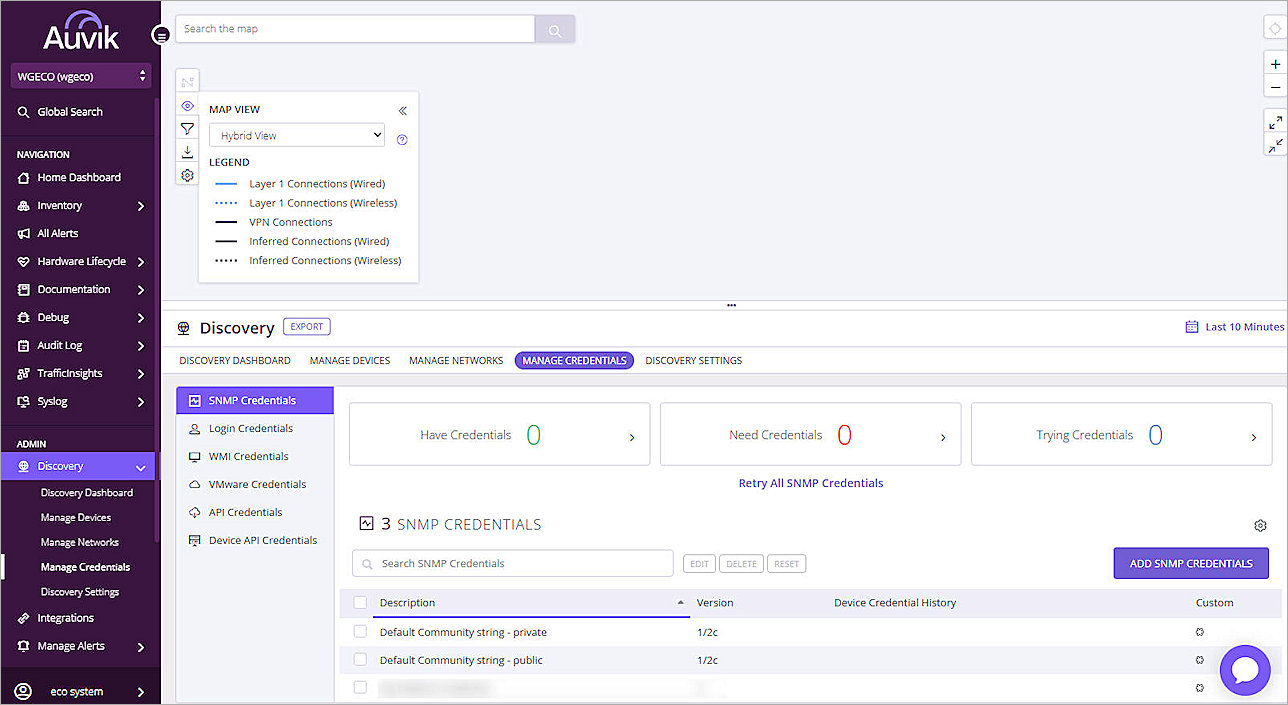Zoom in on the map with the plus icon
Screen dimensions: 1288x705
pyautogui.click(x=1275, y=63)
